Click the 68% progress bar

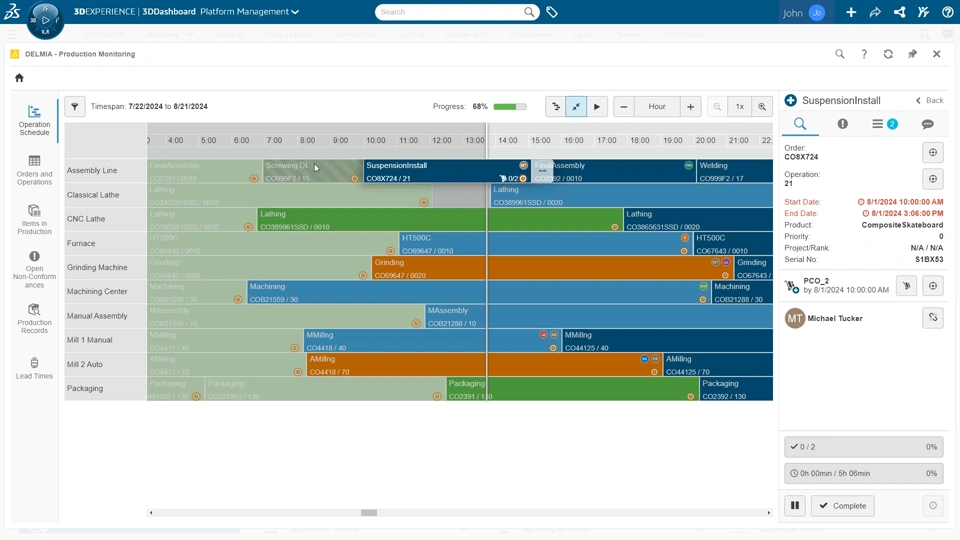[x=509, y=107]
